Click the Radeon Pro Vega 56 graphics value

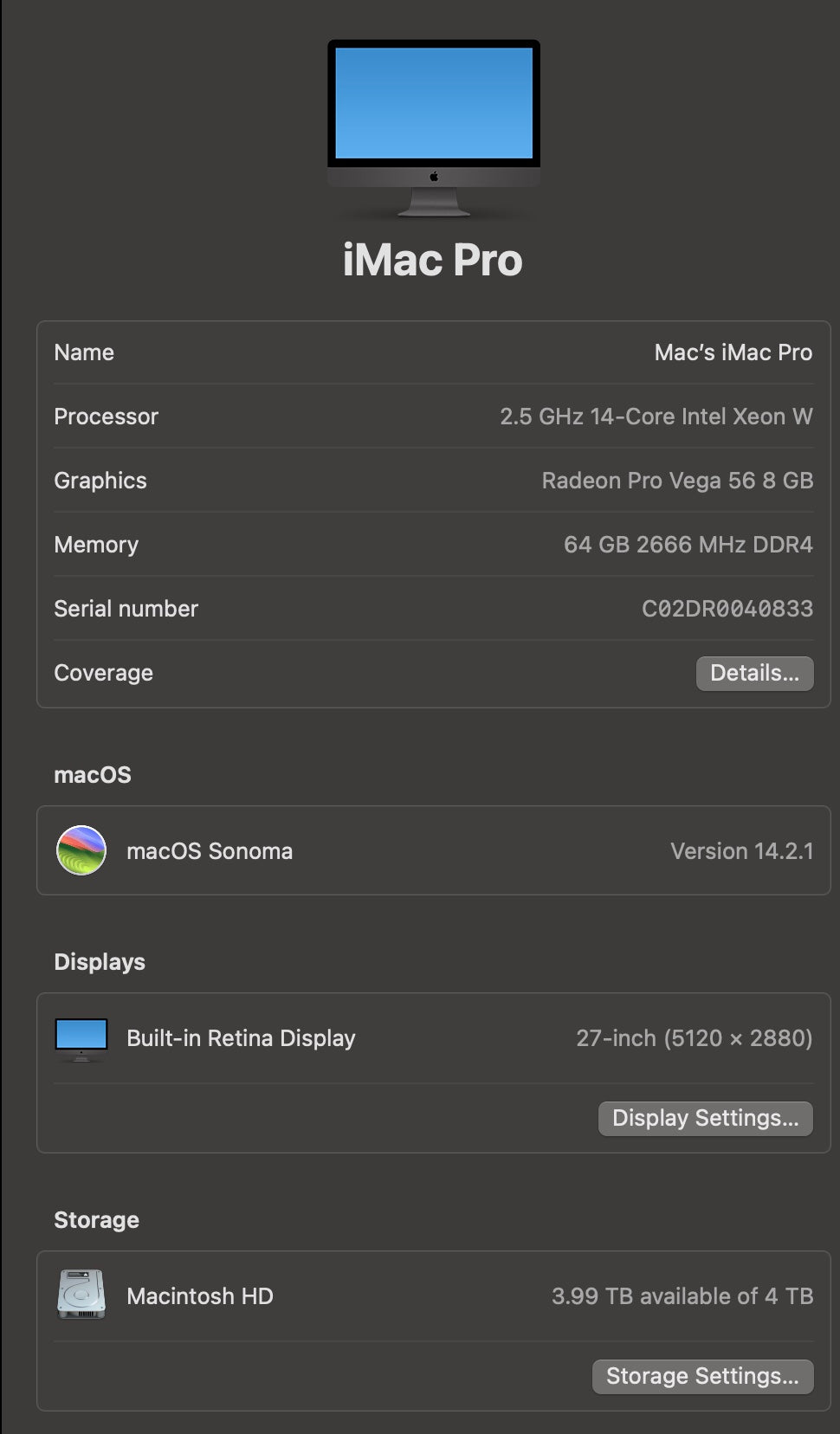coord(677,481)
